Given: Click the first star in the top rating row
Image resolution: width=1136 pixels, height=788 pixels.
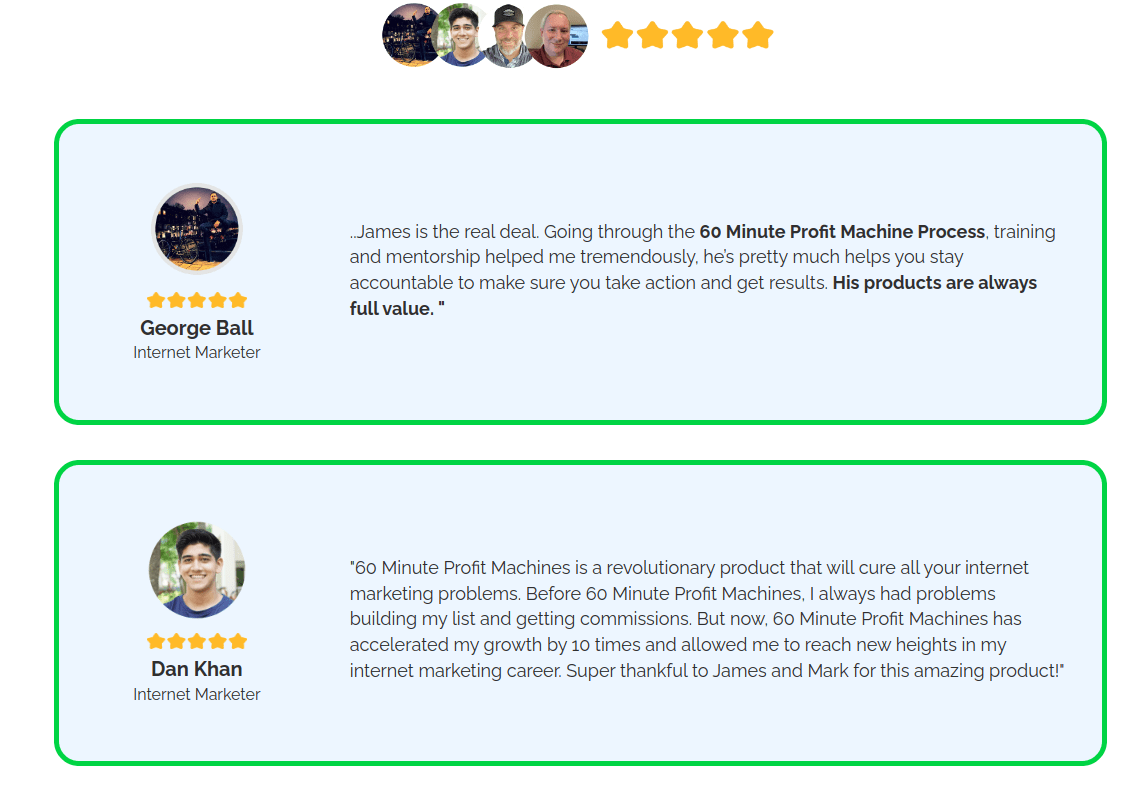Looking at the screenshot, I should [617, 35].
